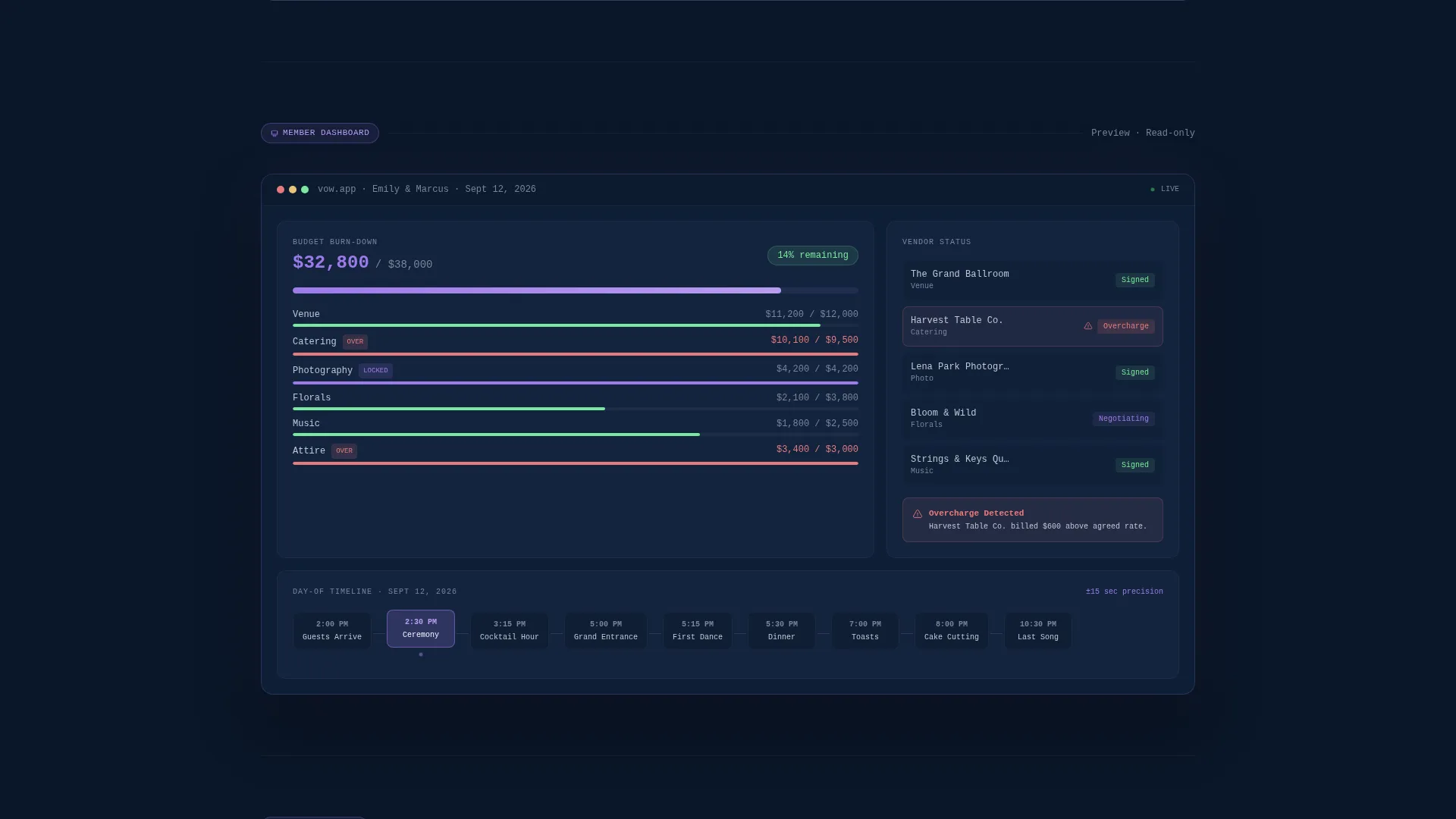This screenshot has height=819, width=1456.
Task: Select the 5:00 PM Grand Entrance event
Action: [606, 631]
